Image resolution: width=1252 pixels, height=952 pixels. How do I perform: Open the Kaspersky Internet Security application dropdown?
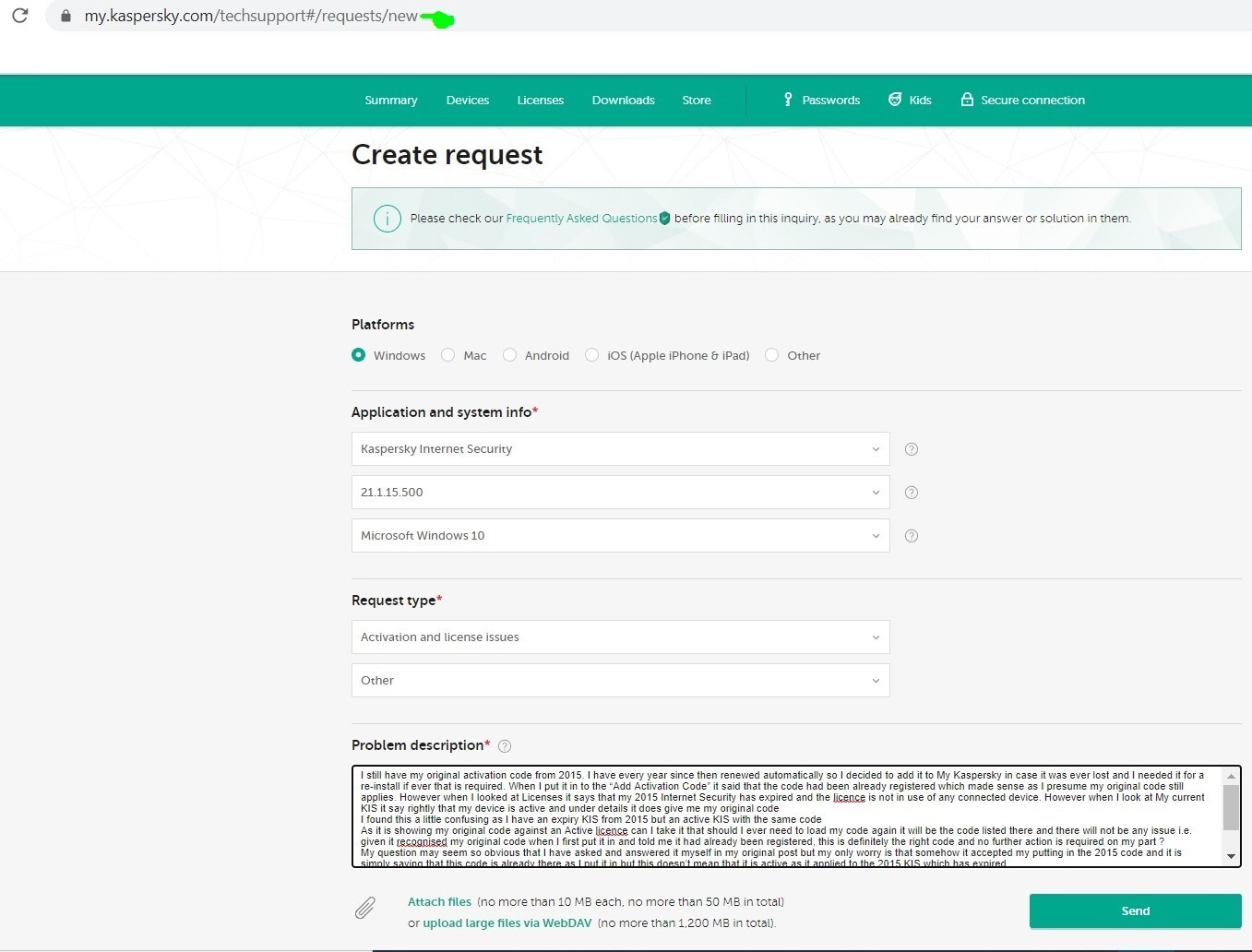[x=620, y=449]
